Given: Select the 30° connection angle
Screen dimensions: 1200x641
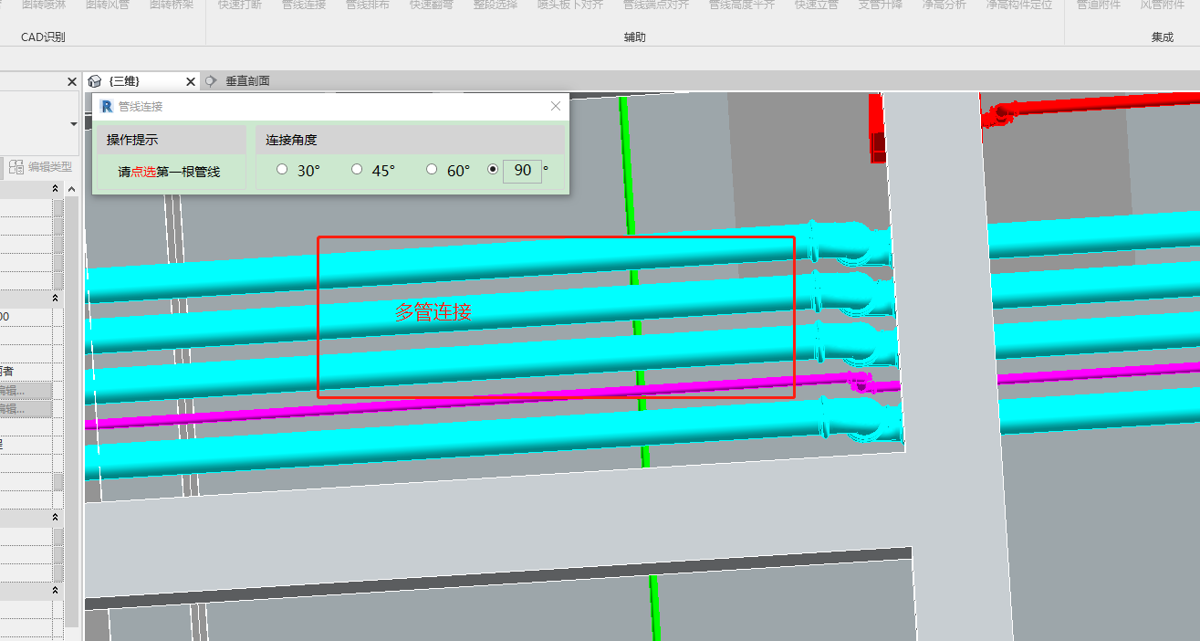Looking at the screenshot, I should coord(282,170).
